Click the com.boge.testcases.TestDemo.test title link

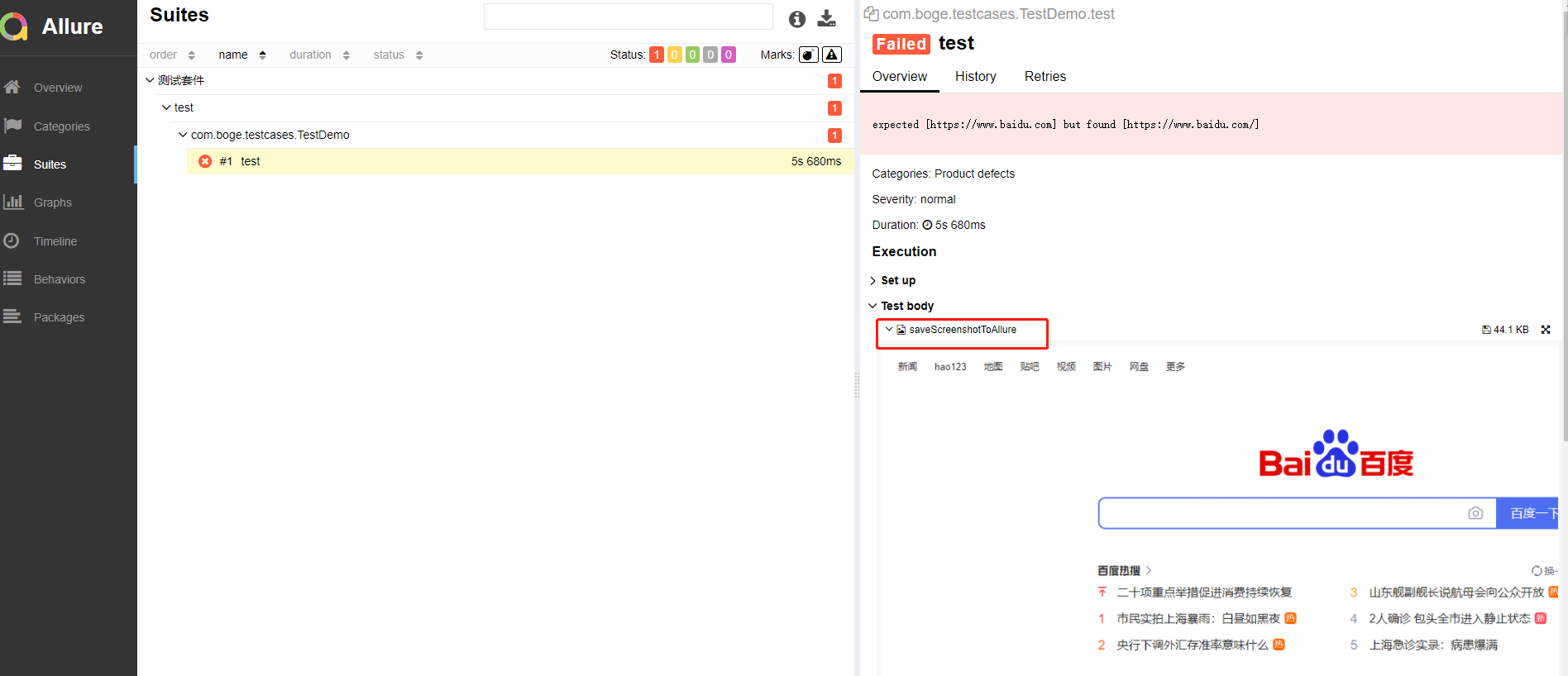(x=998, y=13)
